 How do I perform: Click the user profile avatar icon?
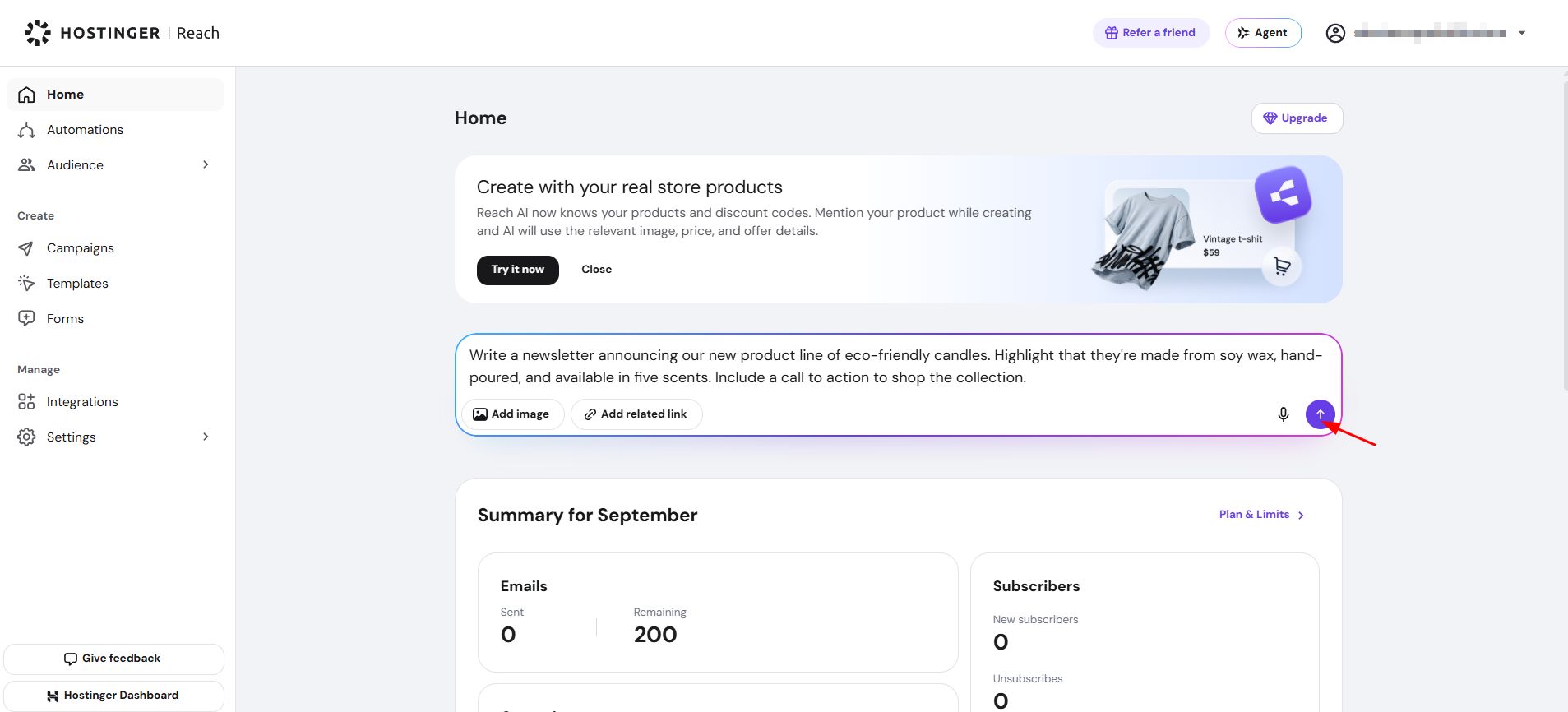tap(1335, 33)
